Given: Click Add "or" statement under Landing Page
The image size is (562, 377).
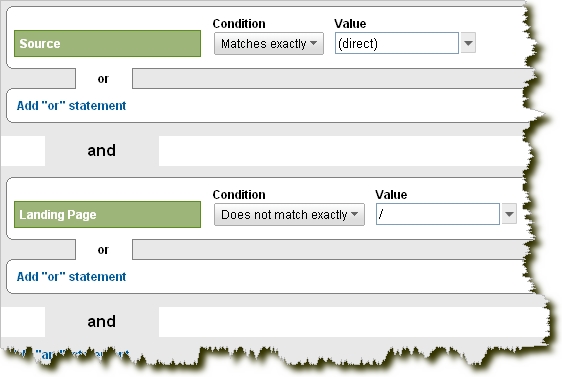Looking at the screenshot, I should point(71,277).
